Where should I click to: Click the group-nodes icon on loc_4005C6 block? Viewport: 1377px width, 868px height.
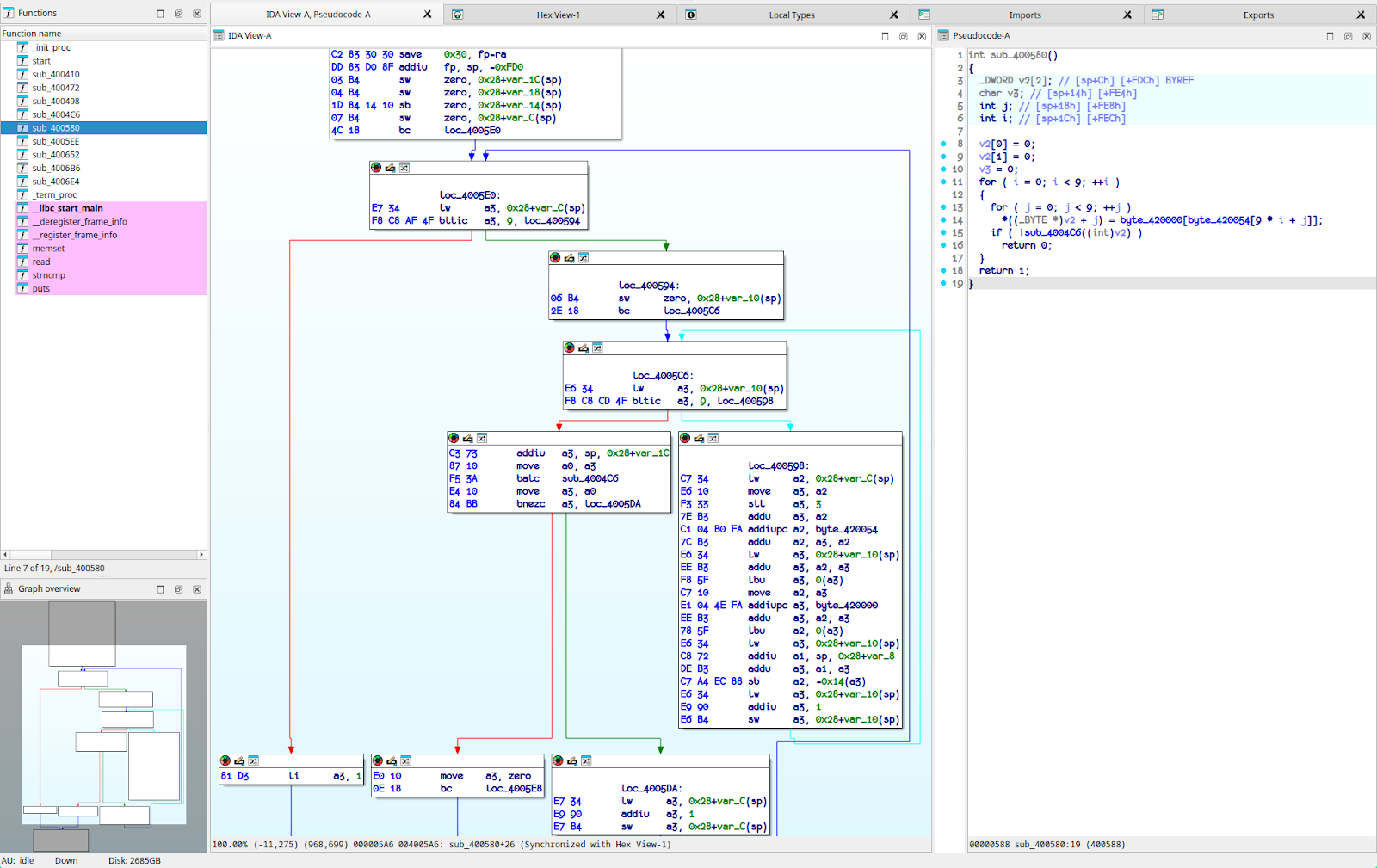pos(597,348)
